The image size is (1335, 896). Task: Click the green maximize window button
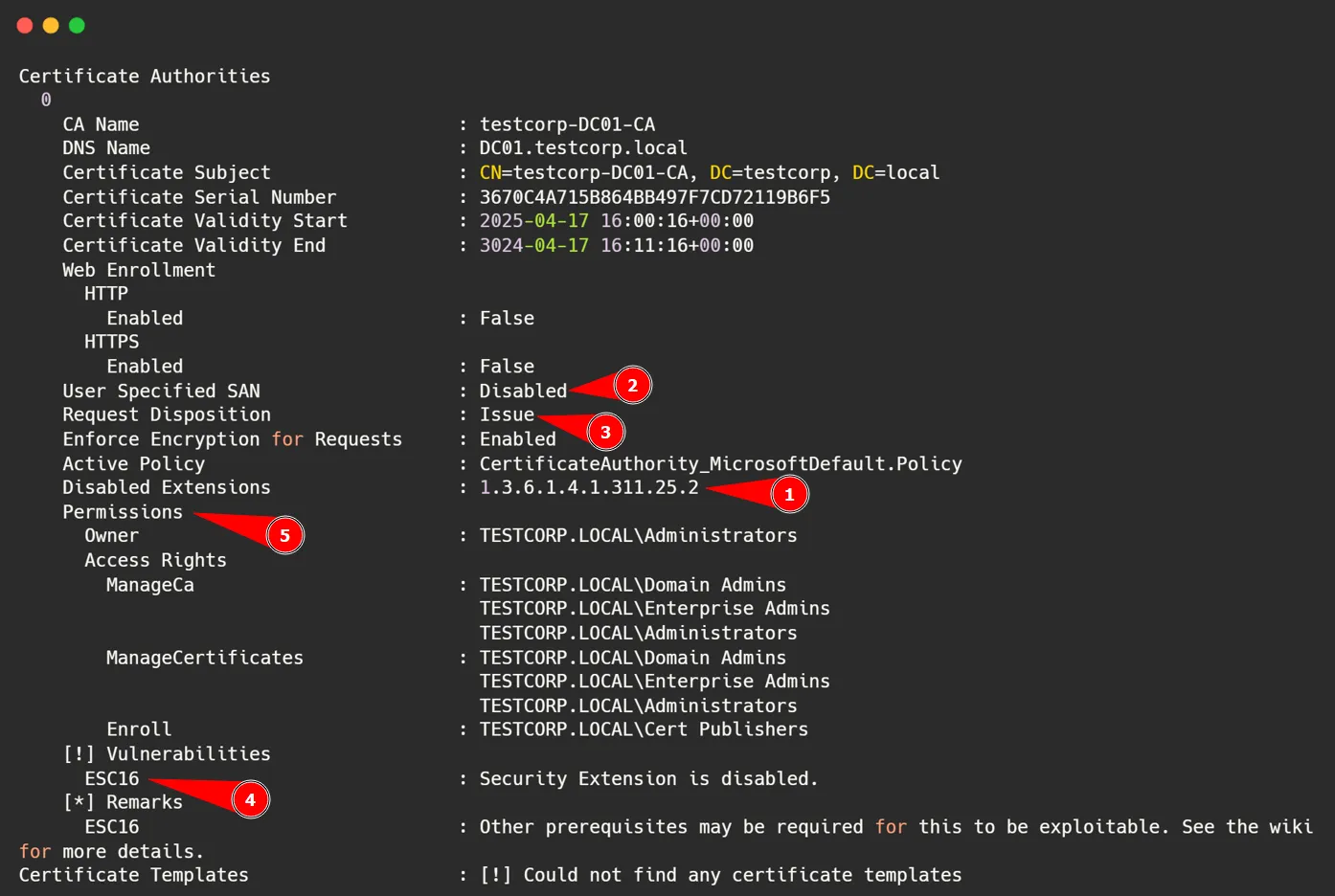[x=77, y=26]
